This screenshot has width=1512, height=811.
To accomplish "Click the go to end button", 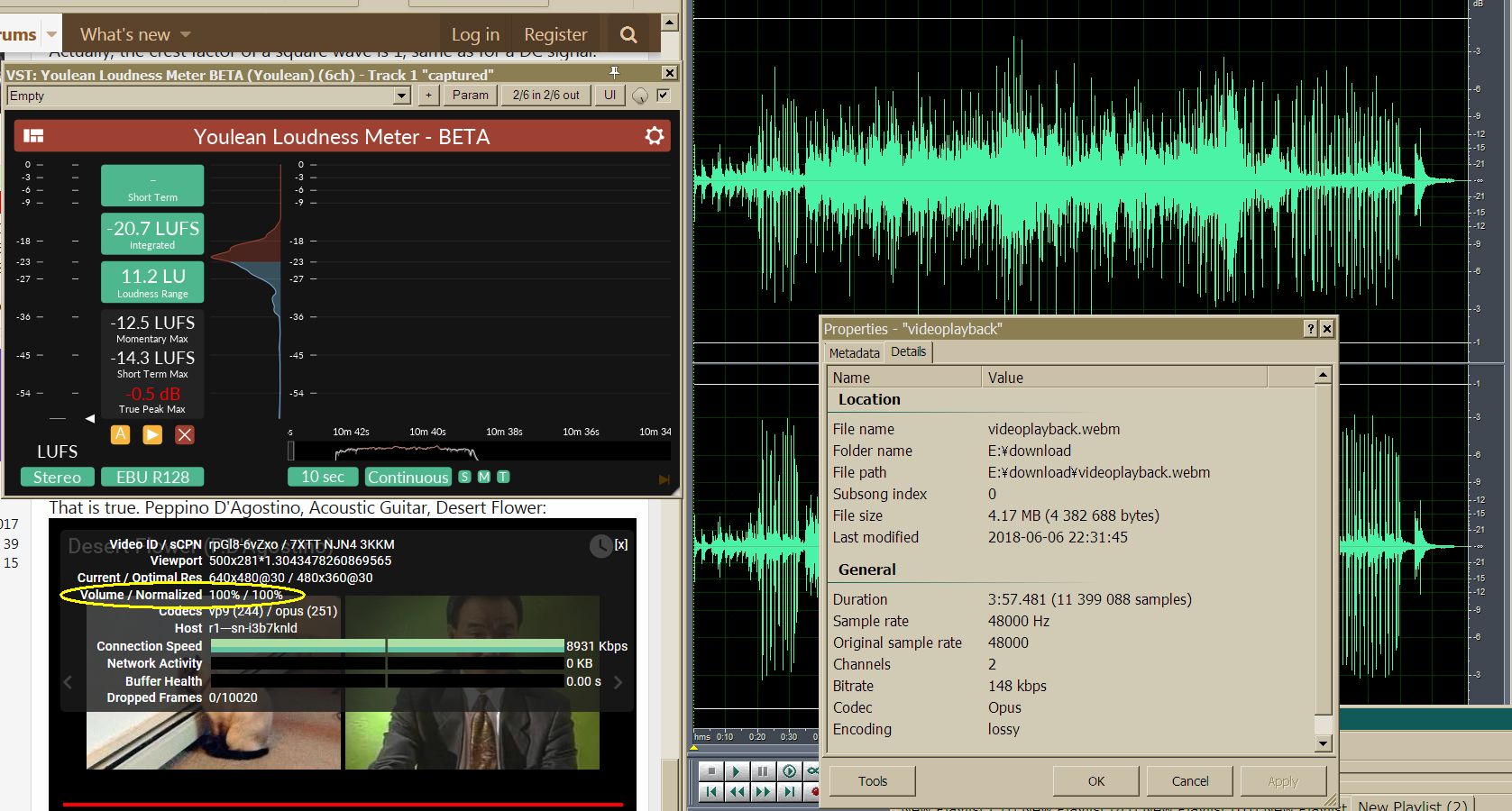I will coord(789,791).
